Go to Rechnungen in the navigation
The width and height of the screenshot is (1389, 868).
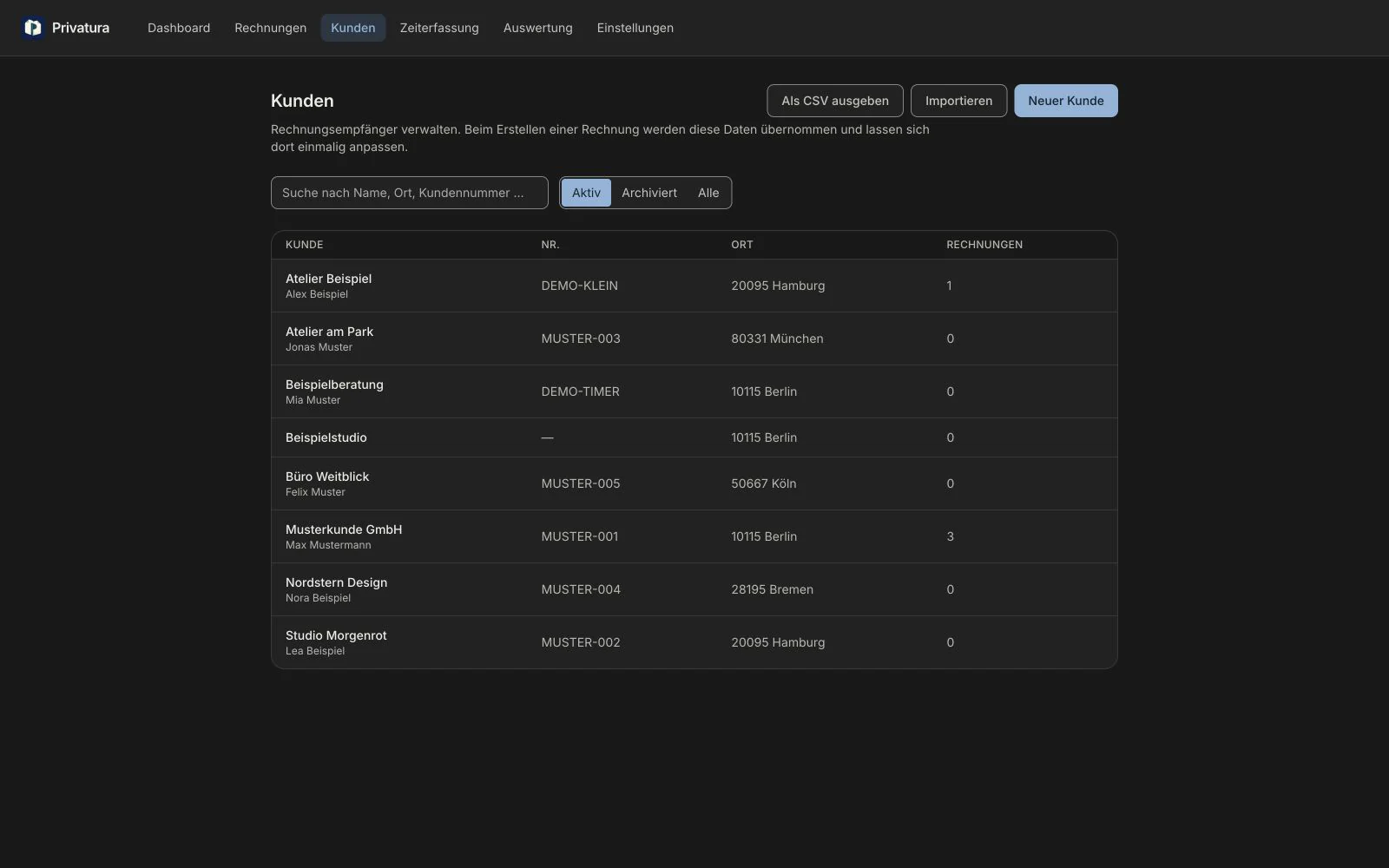pos(270,28)
